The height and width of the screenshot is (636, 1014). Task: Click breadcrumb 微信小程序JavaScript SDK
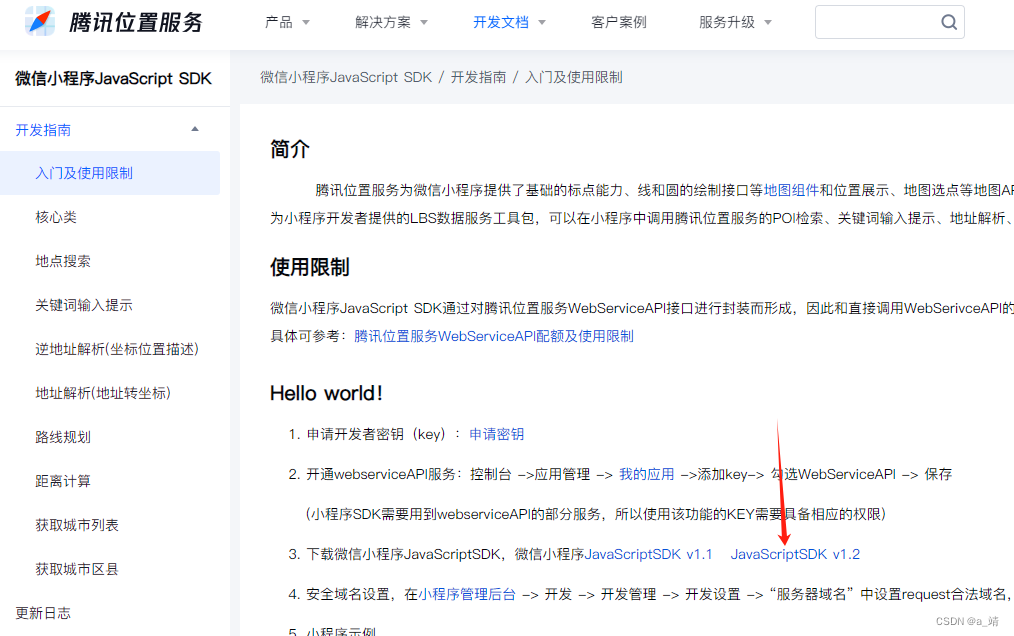point(346,77)
